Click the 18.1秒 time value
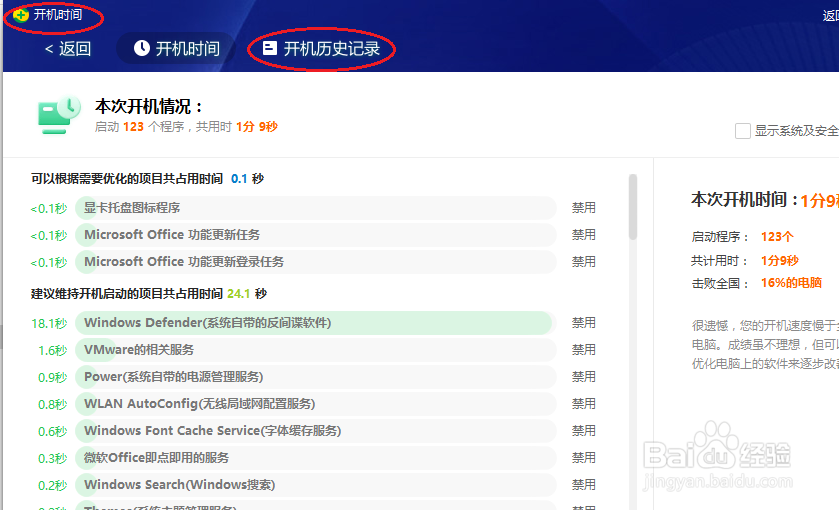The image size is (839, 510). click(49, 323)
